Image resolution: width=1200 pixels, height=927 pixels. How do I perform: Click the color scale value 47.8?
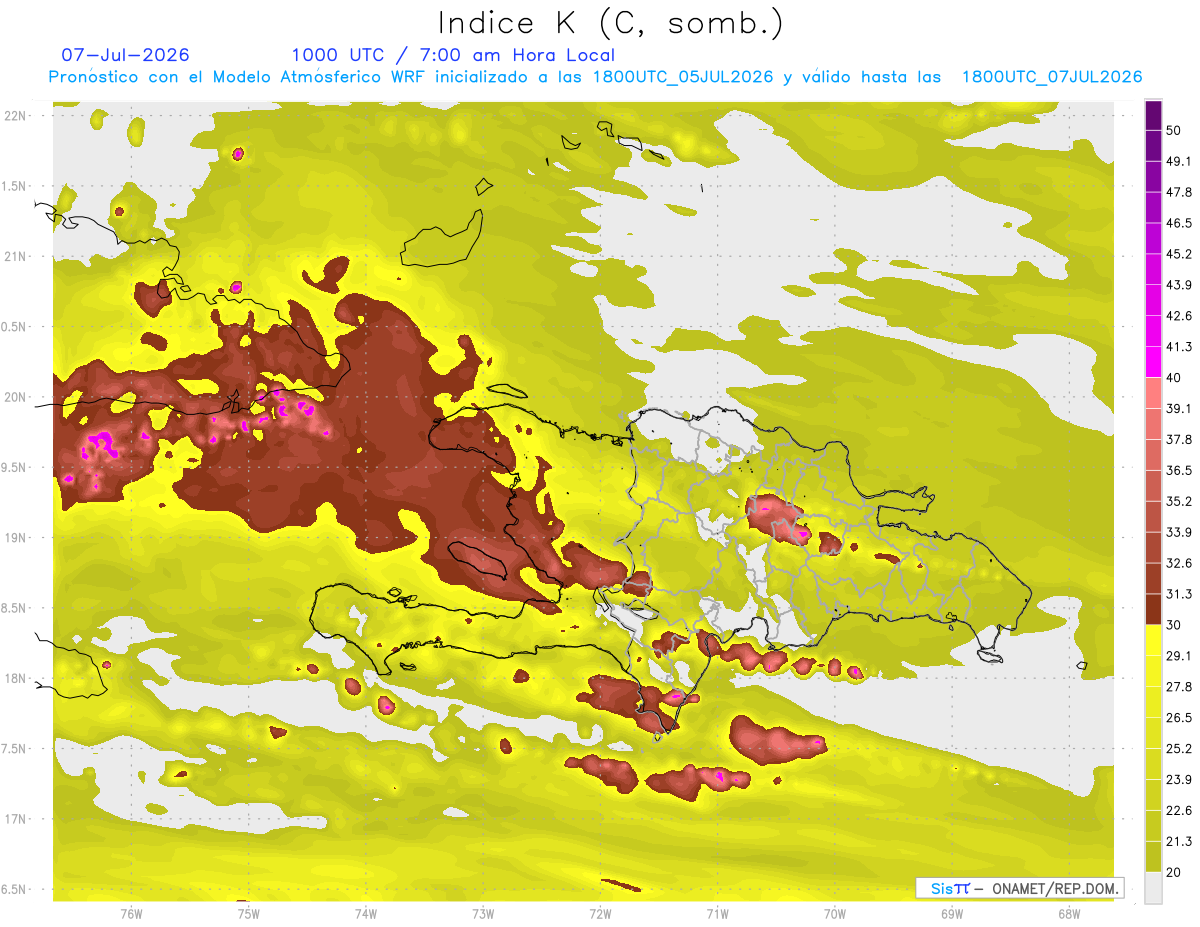(x=1179, y=192)
